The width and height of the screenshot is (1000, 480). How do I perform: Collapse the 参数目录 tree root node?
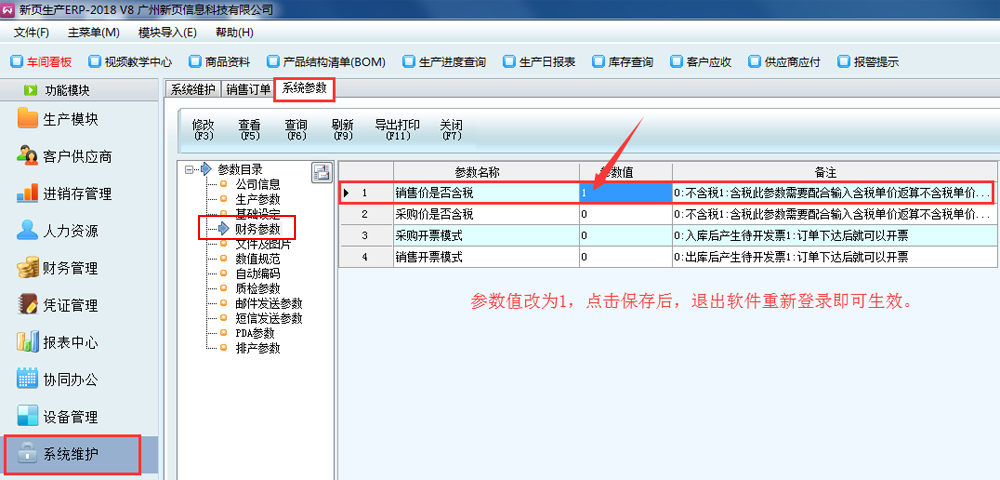[189, 169]
